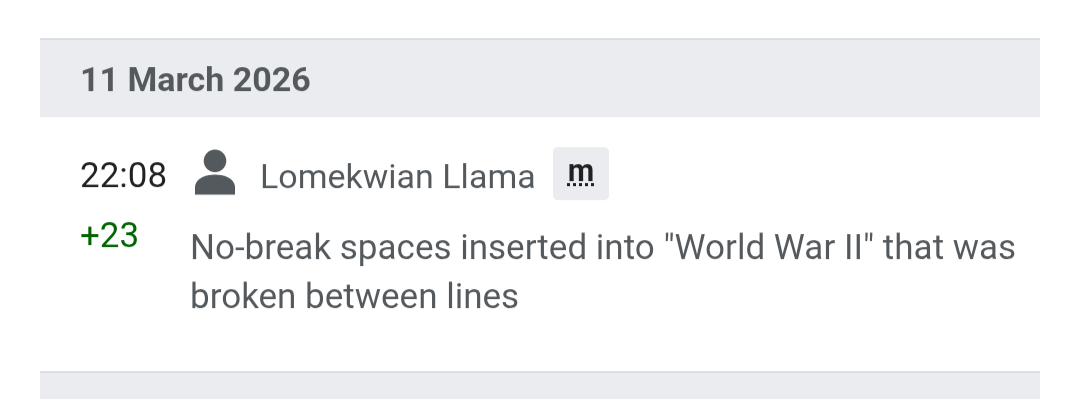Open the 22:08 revision timestamp
Screen dimensions: 1080x399
(x=123, y=176)
